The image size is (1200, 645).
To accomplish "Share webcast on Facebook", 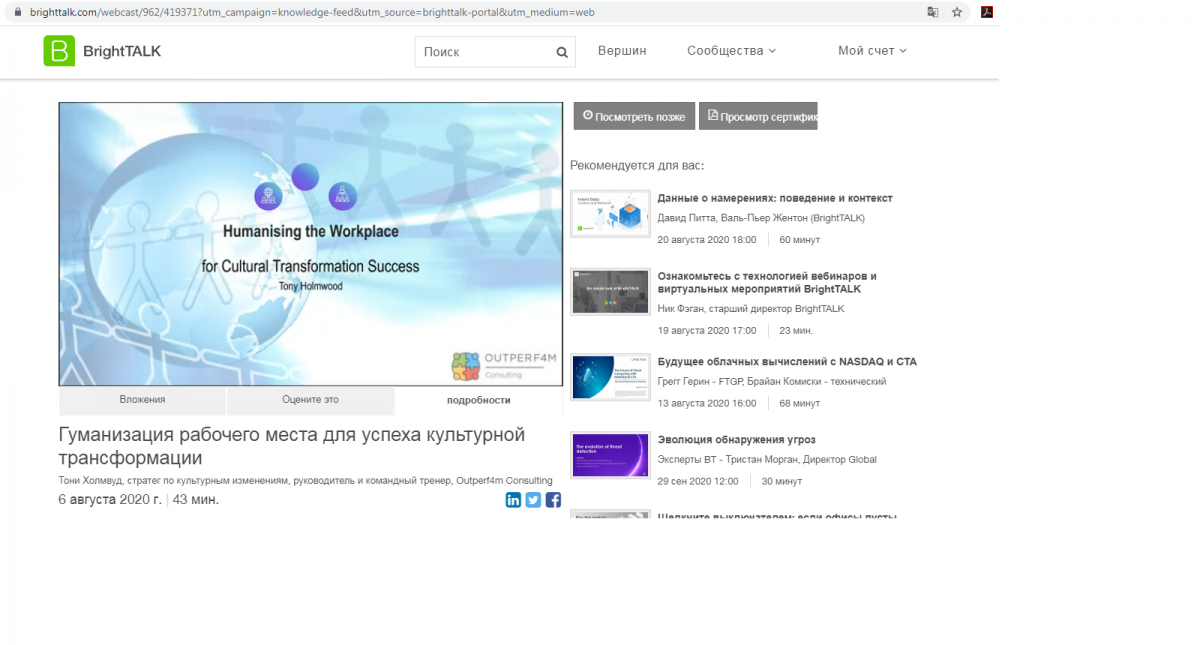I will point(553,500).
